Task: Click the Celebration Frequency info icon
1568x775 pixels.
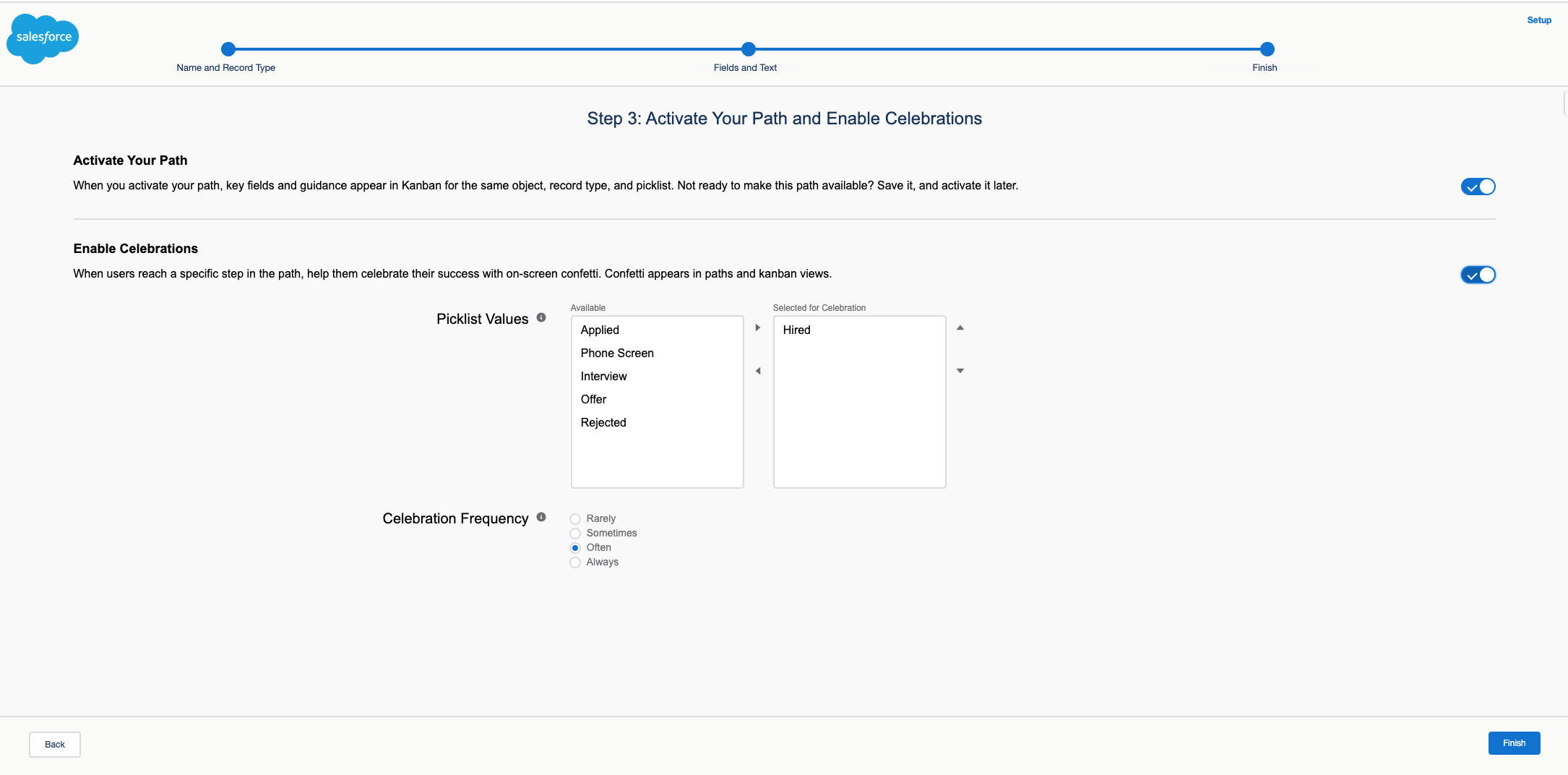Action: 541,517
